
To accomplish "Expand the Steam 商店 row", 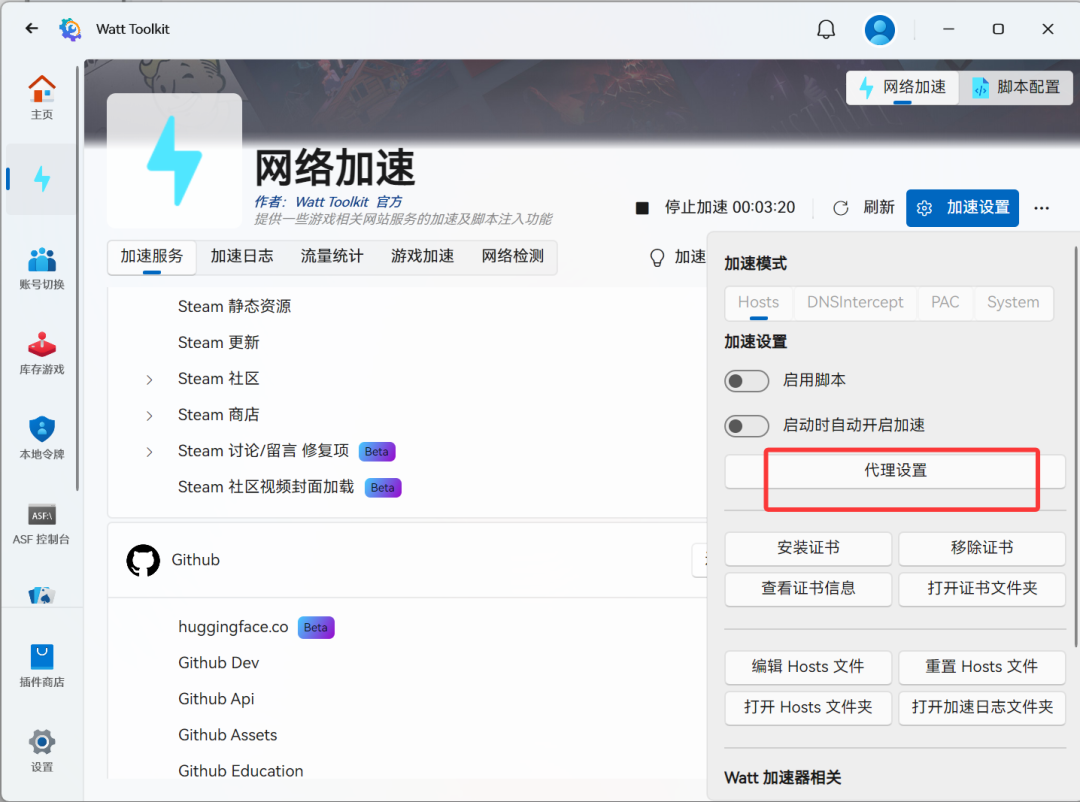I will click(x=149, y=415).
